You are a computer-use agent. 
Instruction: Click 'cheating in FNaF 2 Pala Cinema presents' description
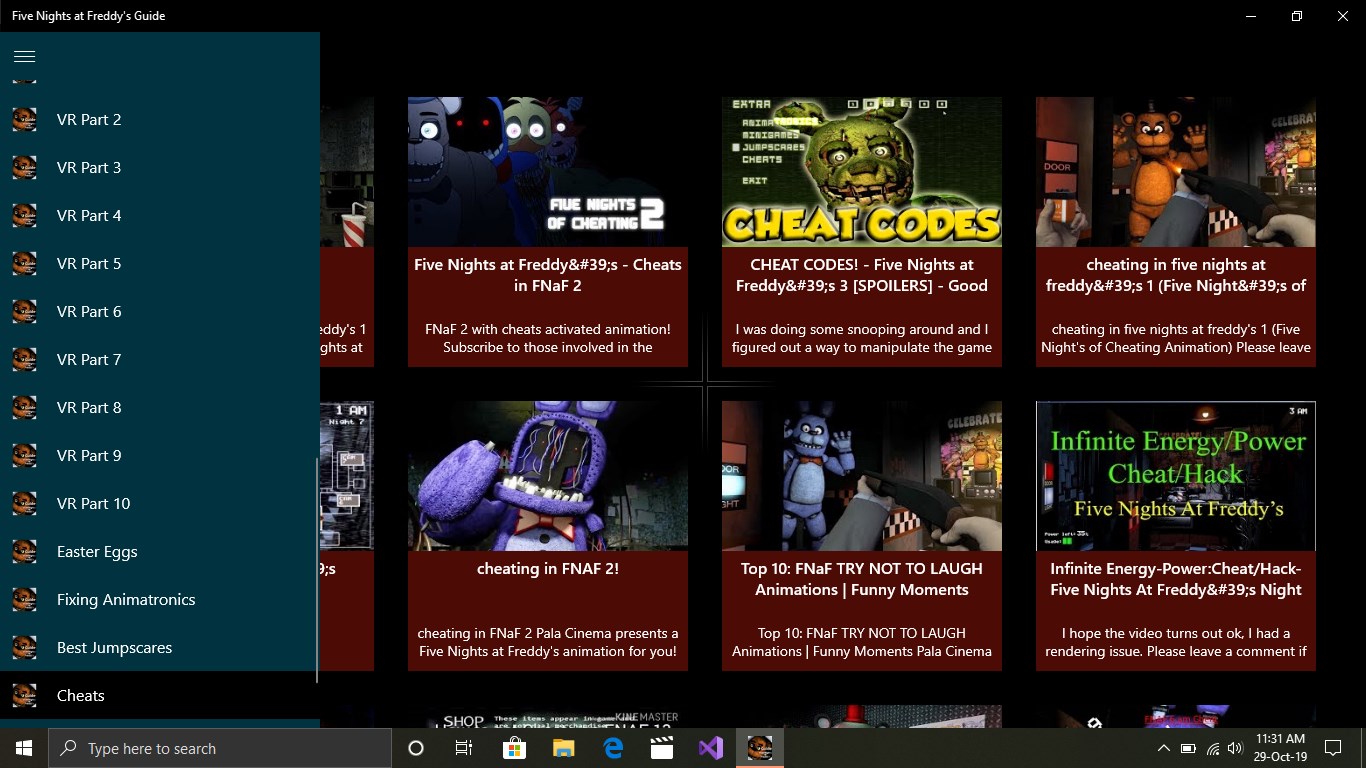click(x=548, y=642)
